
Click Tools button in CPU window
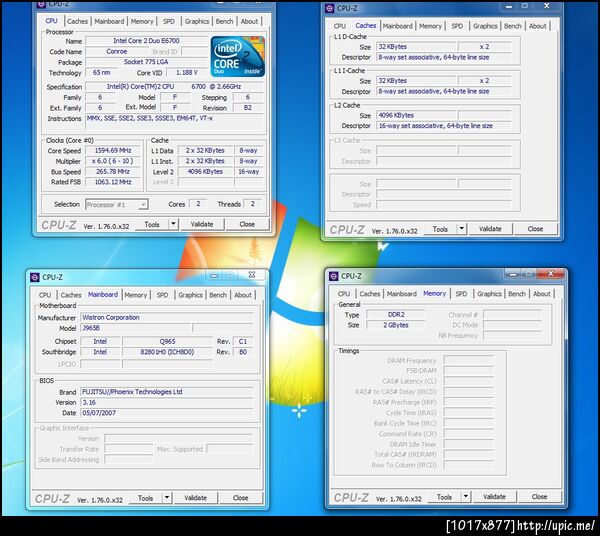(x=152, y=224)
